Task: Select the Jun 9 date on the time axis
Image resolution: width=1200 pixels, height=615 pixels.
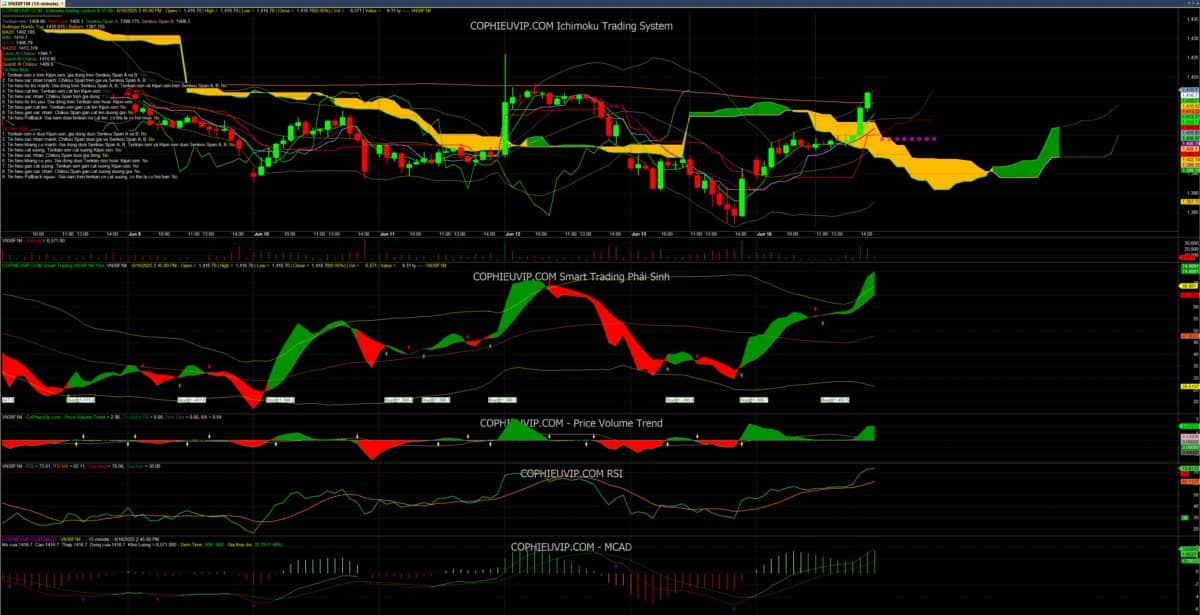Action: pyautogui.click(x=135, y=233)
